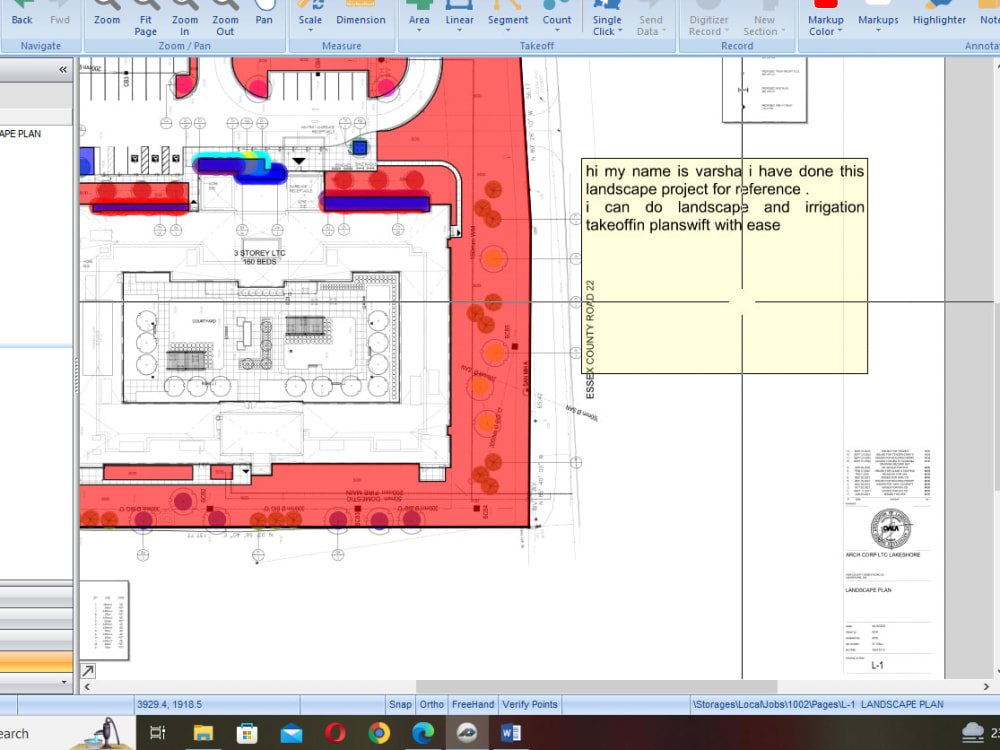Click the New Section tool
Screen dimensions: 1000x750
point(764,19)
